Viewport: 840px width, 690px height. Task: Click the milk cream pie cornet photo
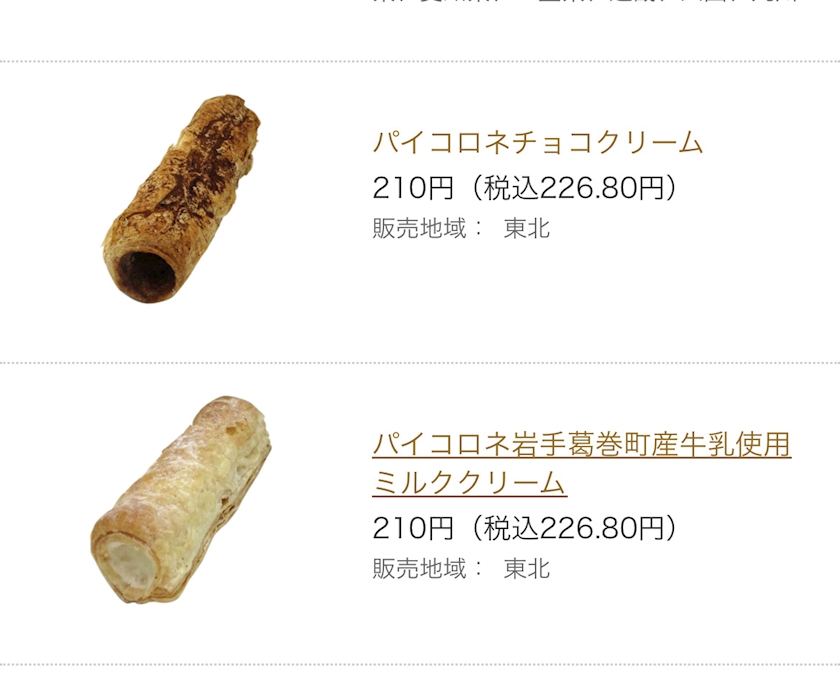181,500
